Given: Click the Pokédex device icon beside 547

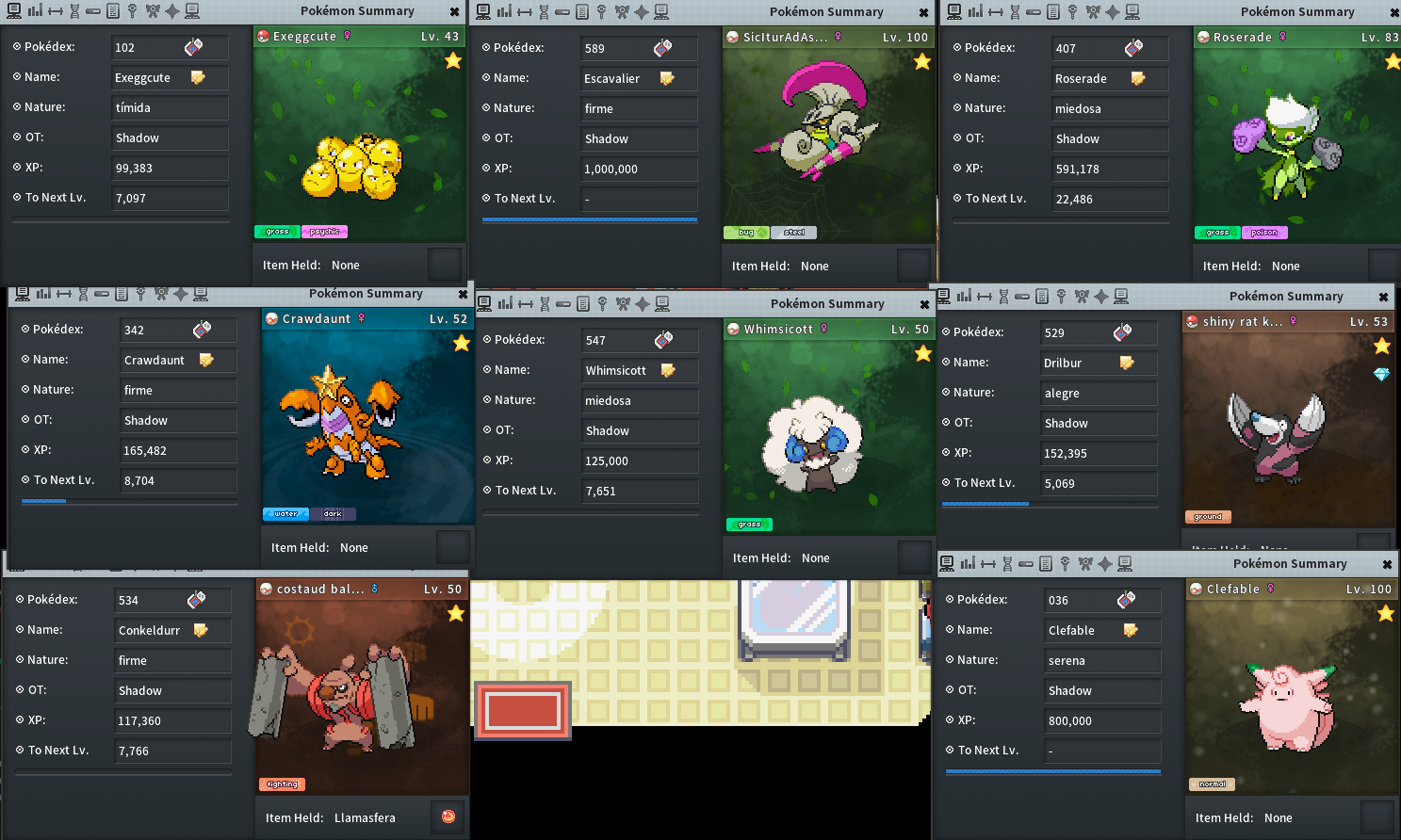Looking at the screenshot, I should click(x=663, y=340).
